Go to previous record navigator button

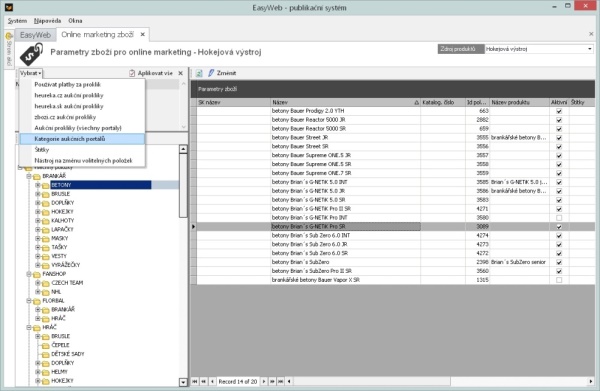click(x=212, y=381)
